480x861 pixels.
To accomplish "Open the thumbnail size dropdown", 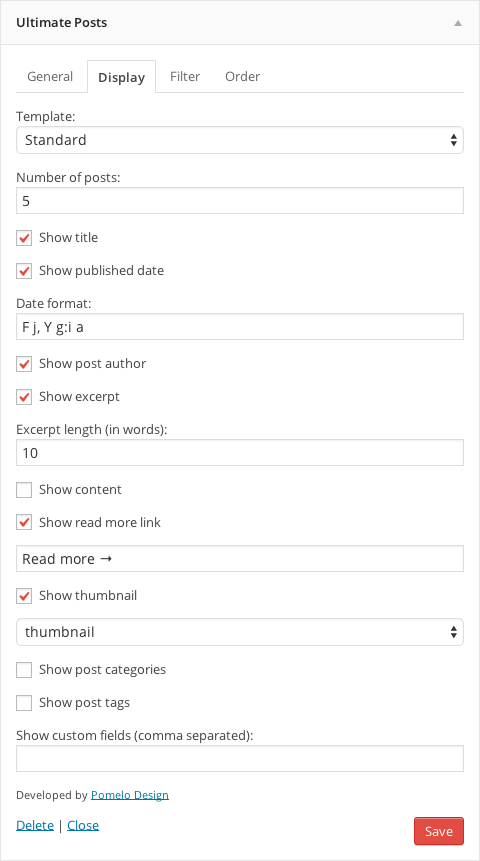I will coord(240,632).
